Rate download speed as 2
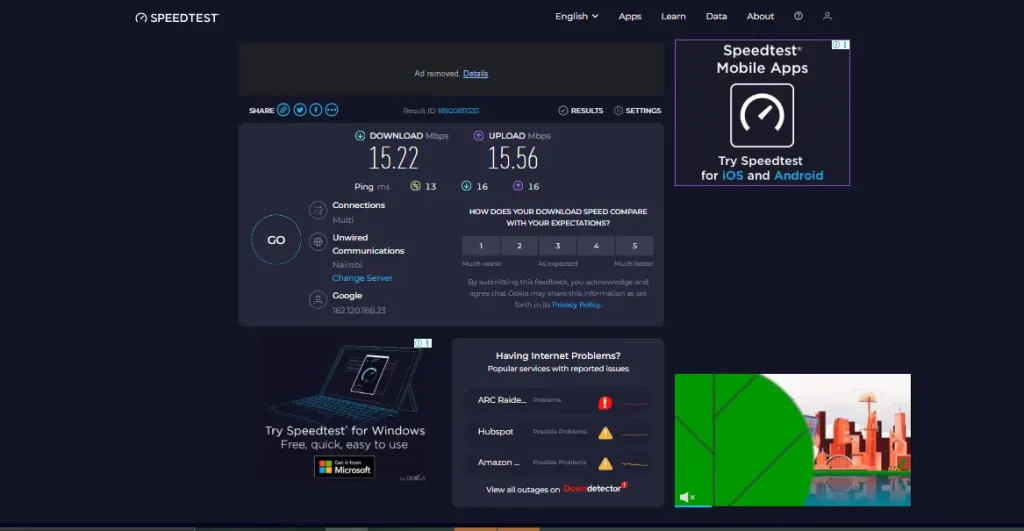 coord(519,246)
